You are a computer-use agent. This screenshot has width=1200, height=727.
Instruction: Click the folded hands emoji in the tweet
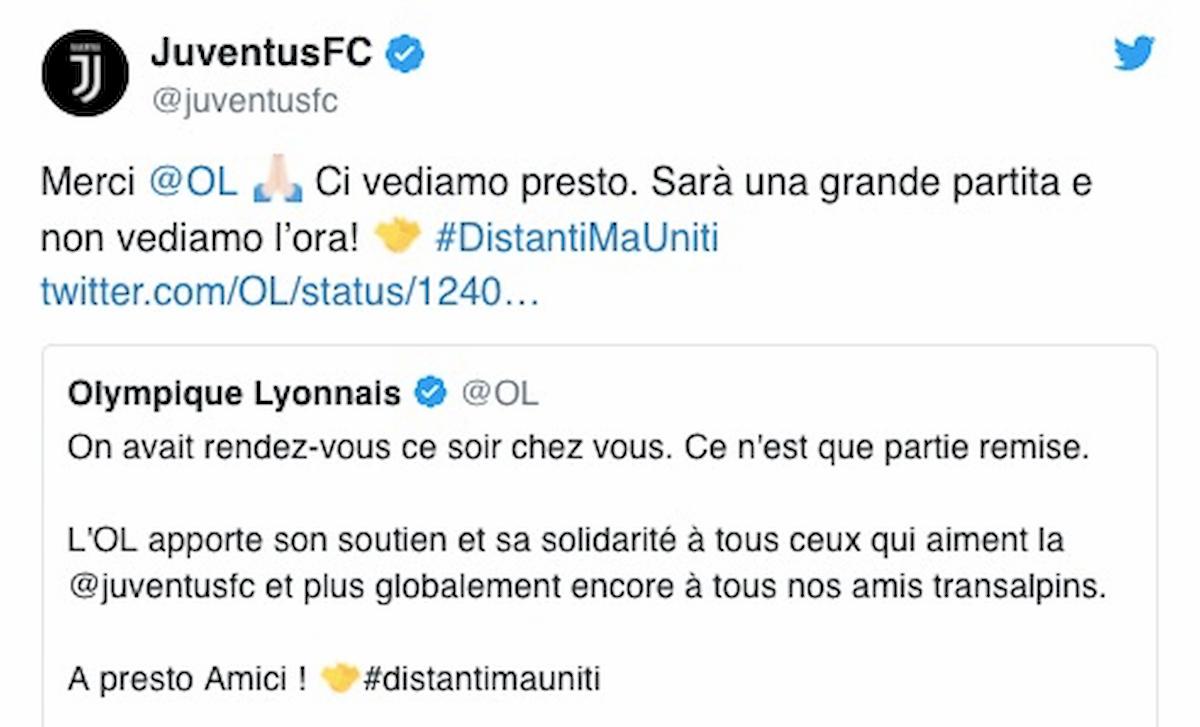(276, 180)
